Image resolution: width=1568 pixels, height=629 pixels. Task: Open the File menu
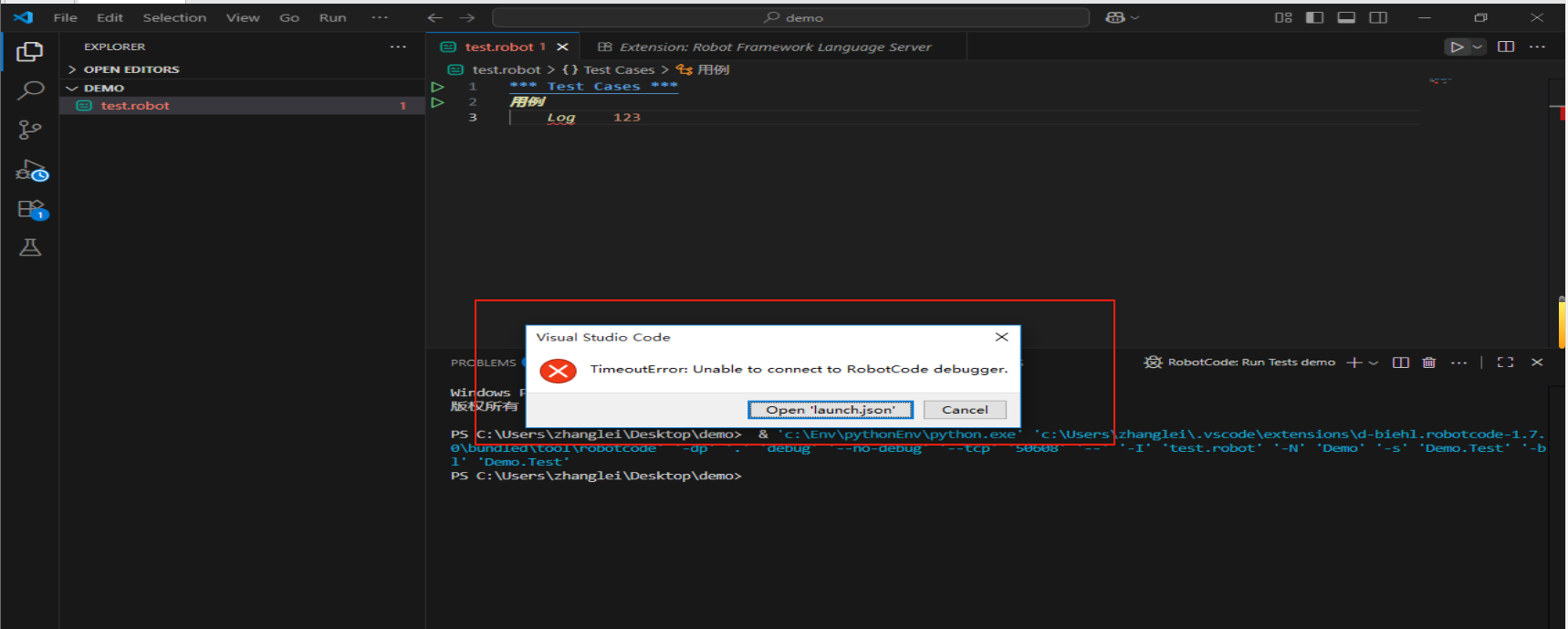[x=65, y=17]
